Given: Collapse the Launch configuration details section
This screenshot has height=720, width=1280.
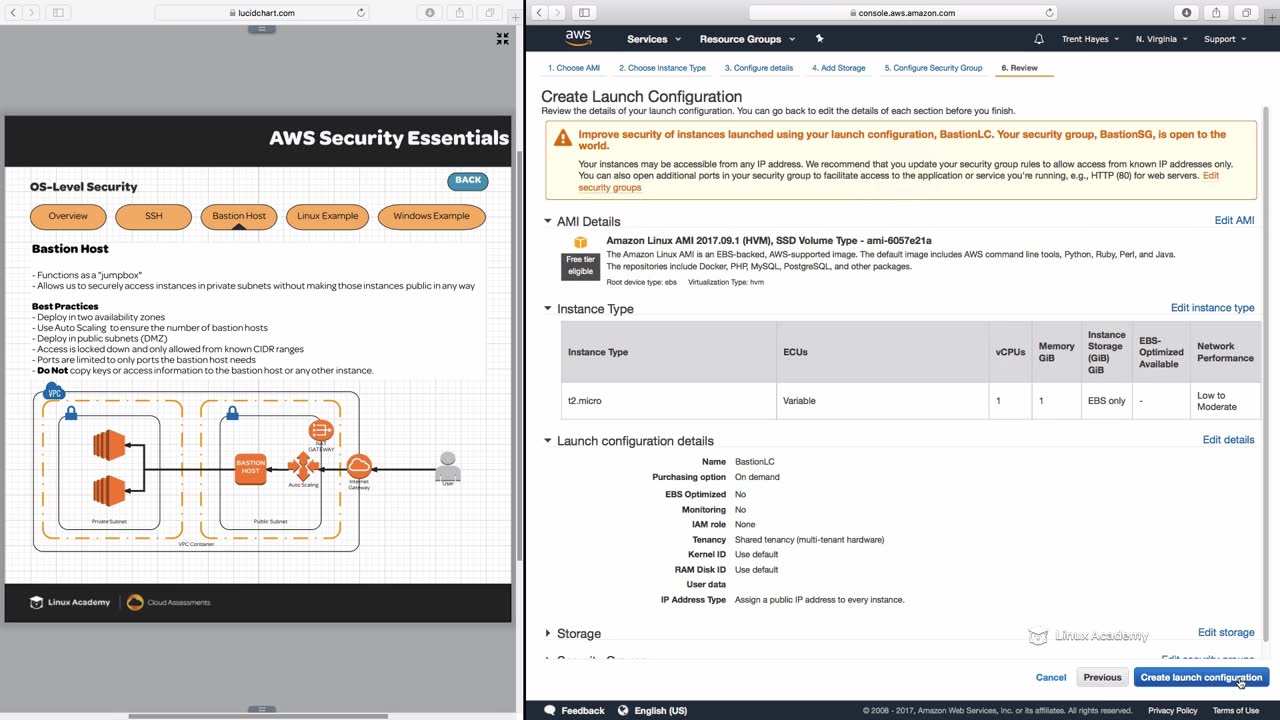Looking at the screenshot, I should (547, 440).
